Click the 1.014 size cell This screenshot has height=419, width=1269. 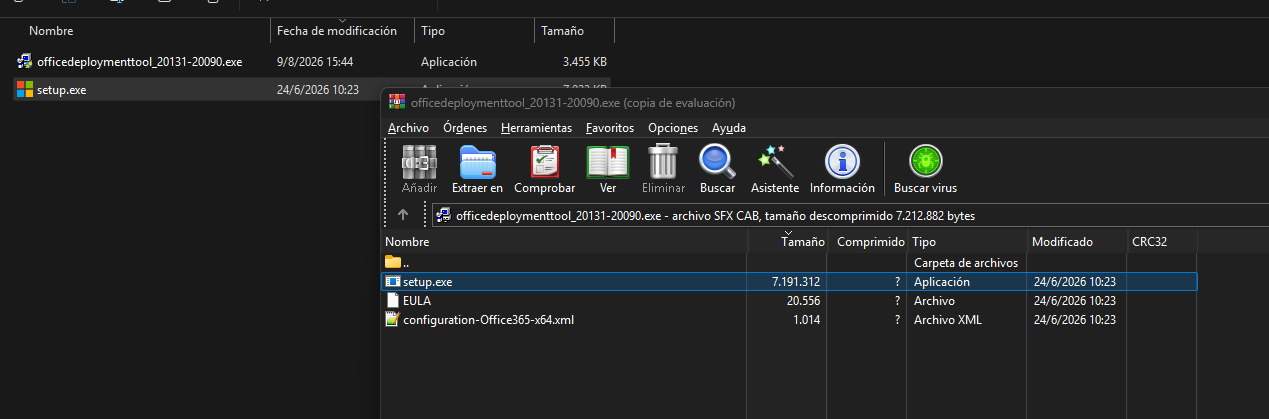tap(806, 320)
